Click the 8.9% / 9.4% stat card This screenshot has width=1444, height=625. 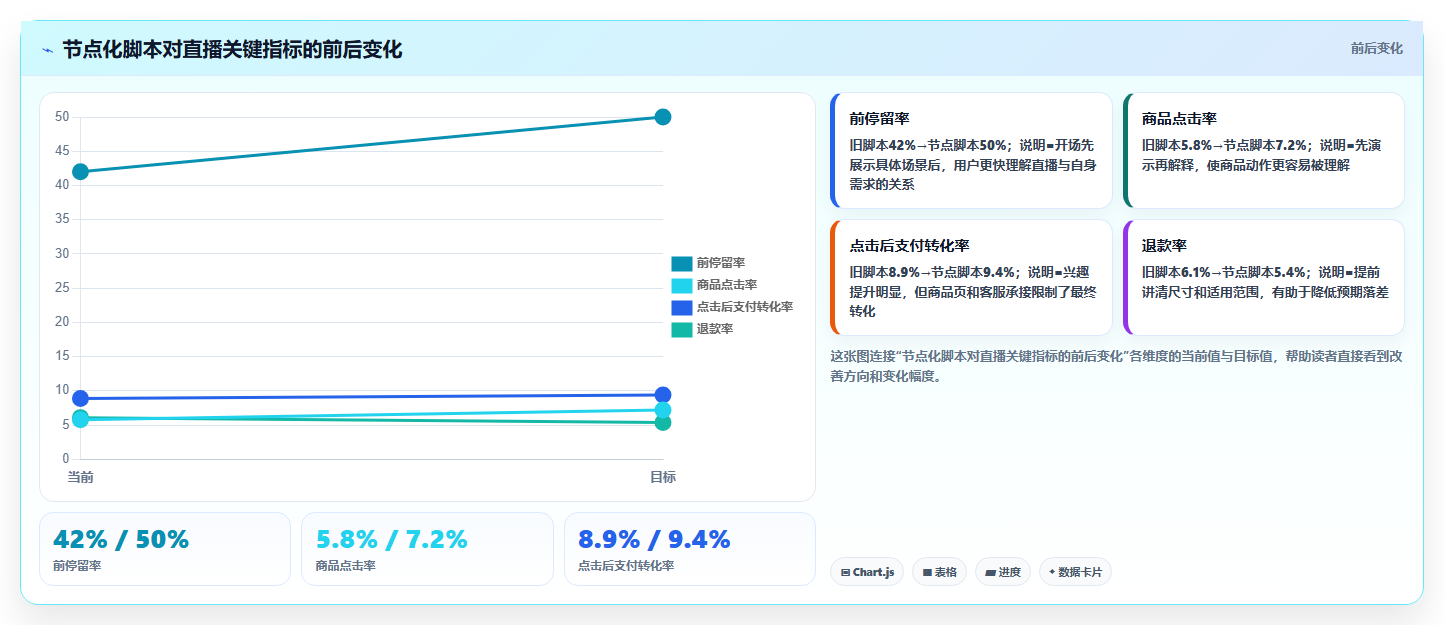pyautogui.click(x=690, y=549)
